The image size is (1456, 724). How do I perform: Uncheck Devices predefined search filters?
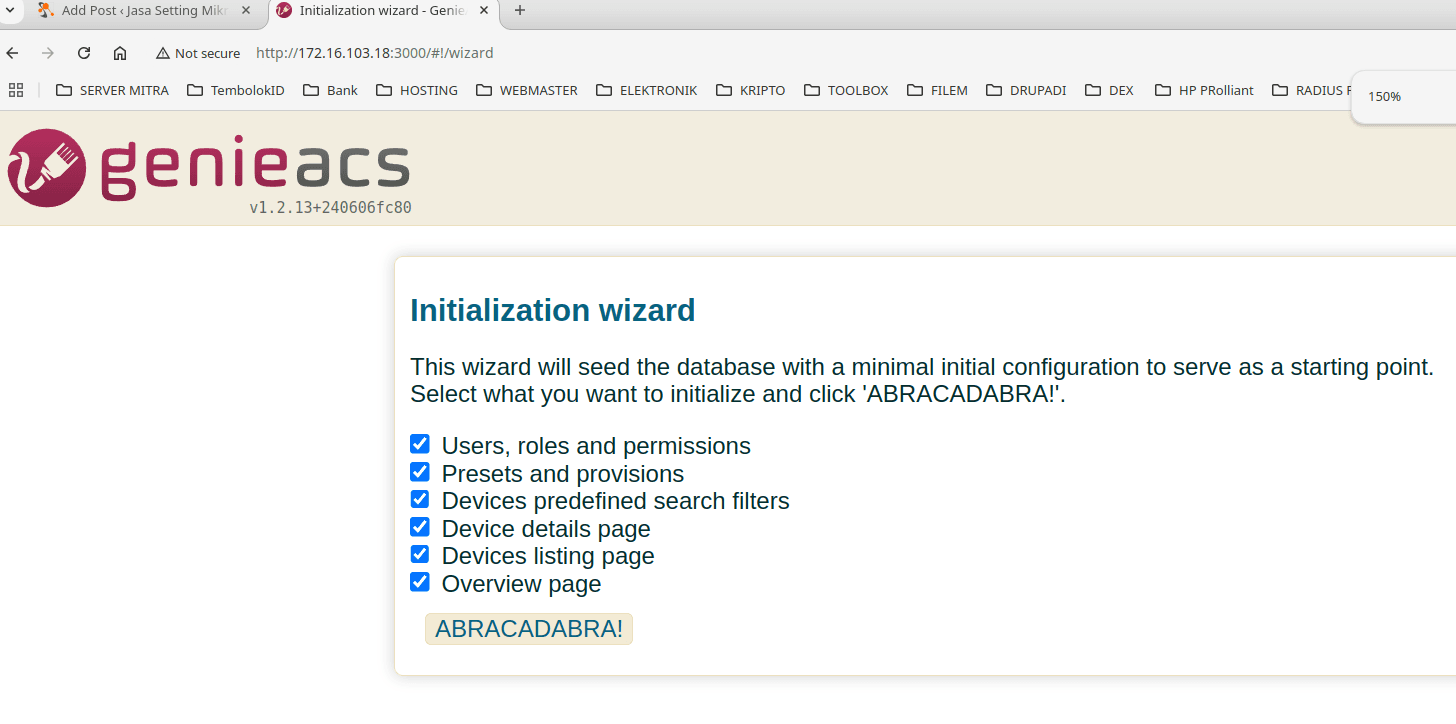(419, 498)
